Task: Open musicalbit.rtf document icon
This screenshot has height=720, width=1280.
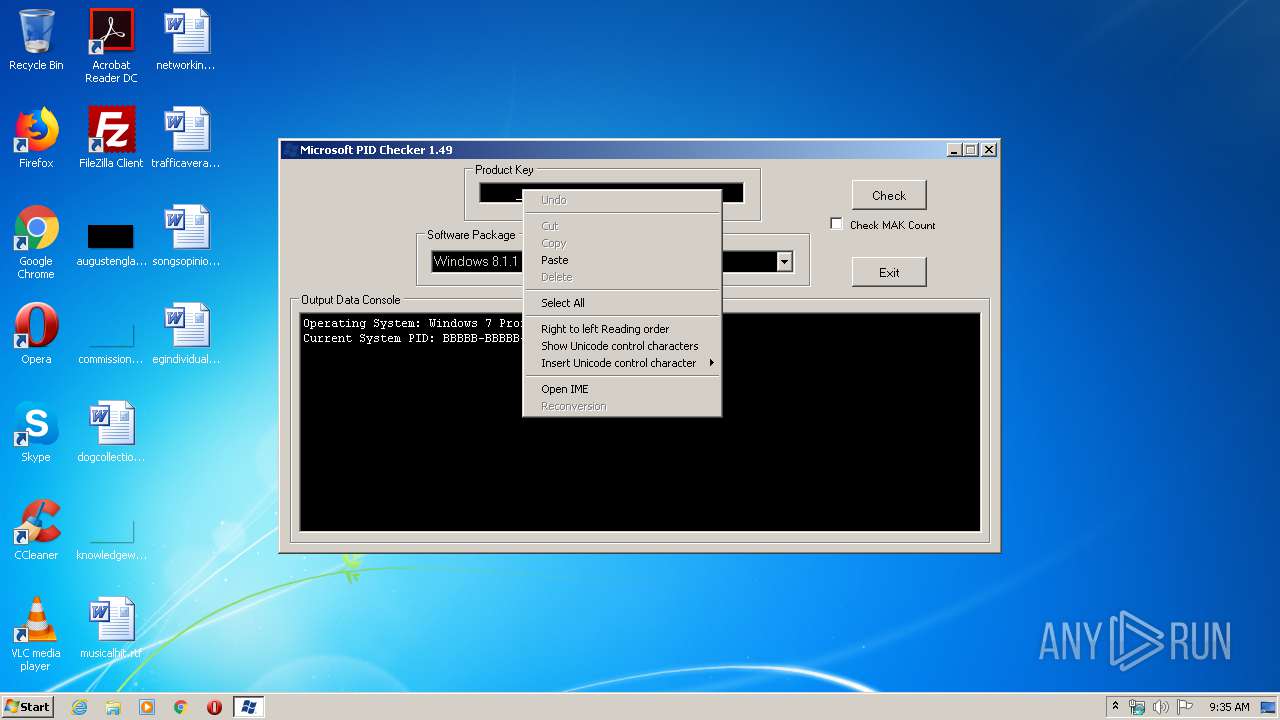Action: coord(111,628)
